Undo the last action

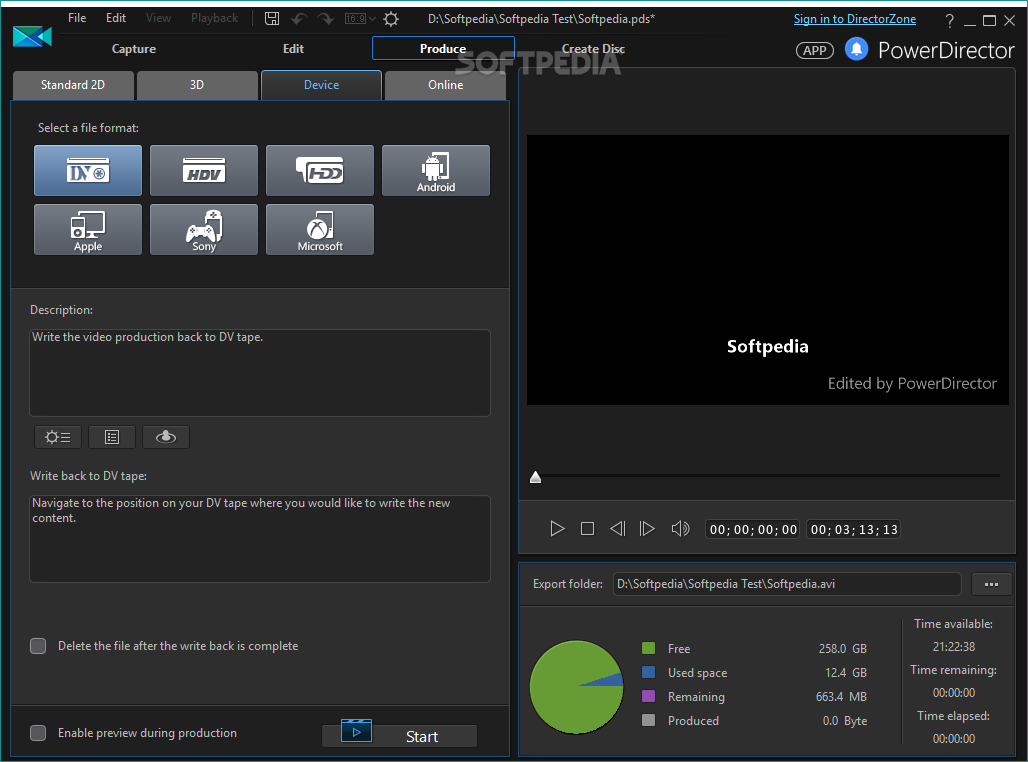299,18
